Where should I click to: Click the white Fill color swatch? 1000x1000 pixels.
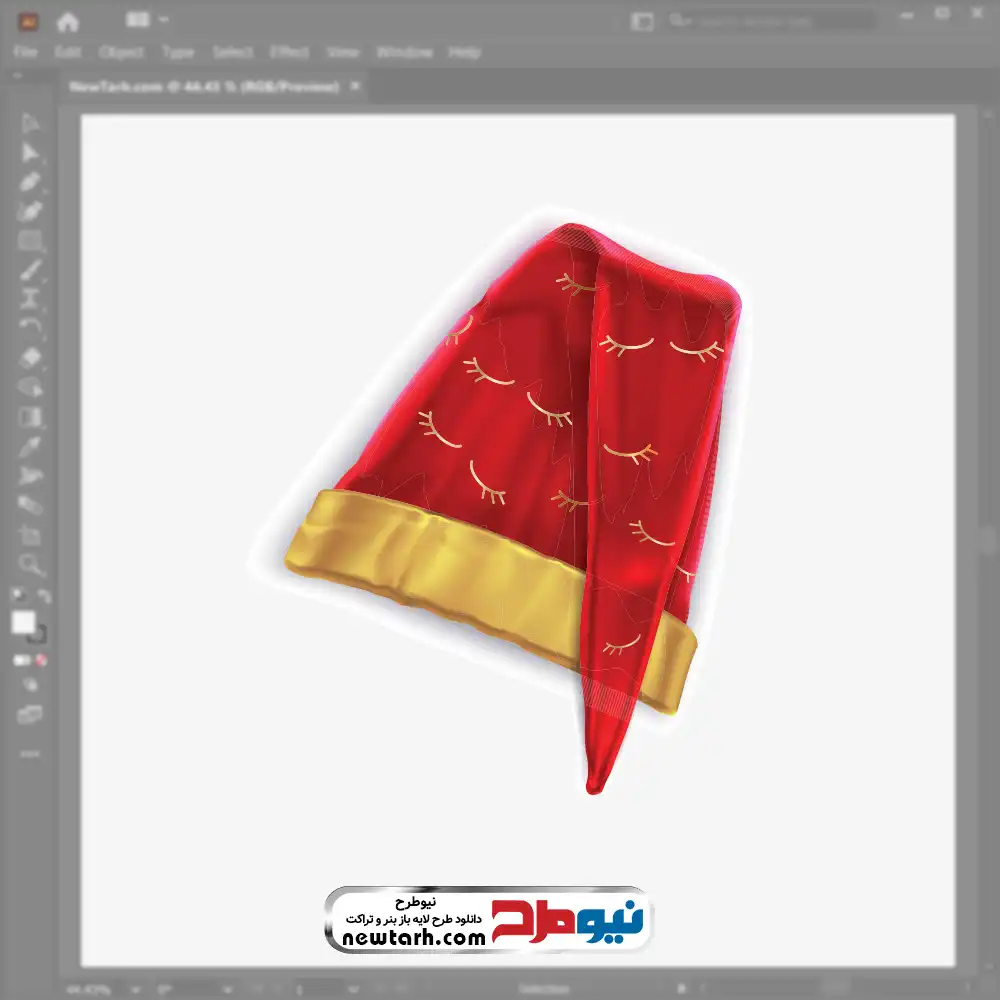tap(24, 623)
